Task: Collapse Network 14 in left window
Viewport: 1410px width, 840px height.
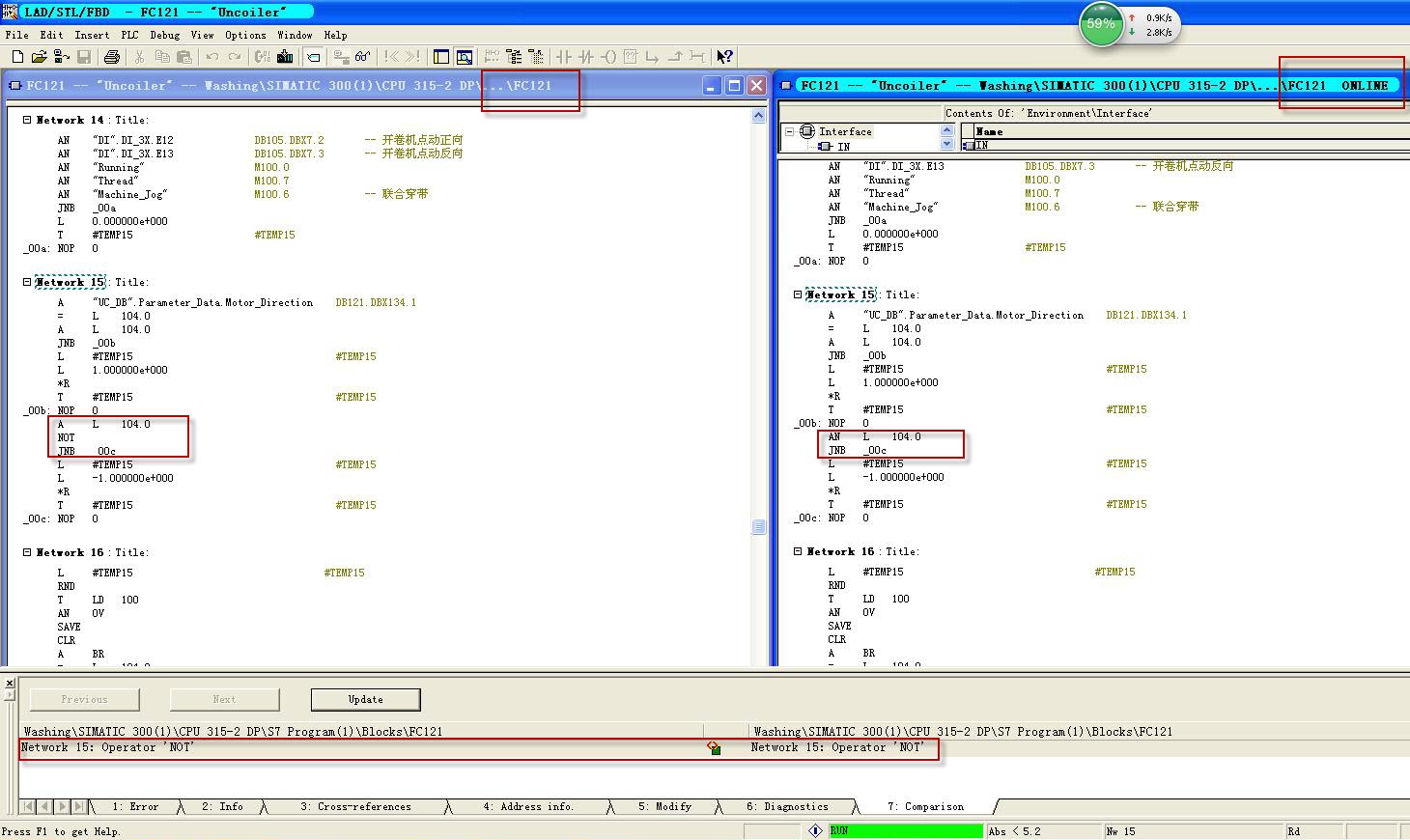Action: coord(27,120)
